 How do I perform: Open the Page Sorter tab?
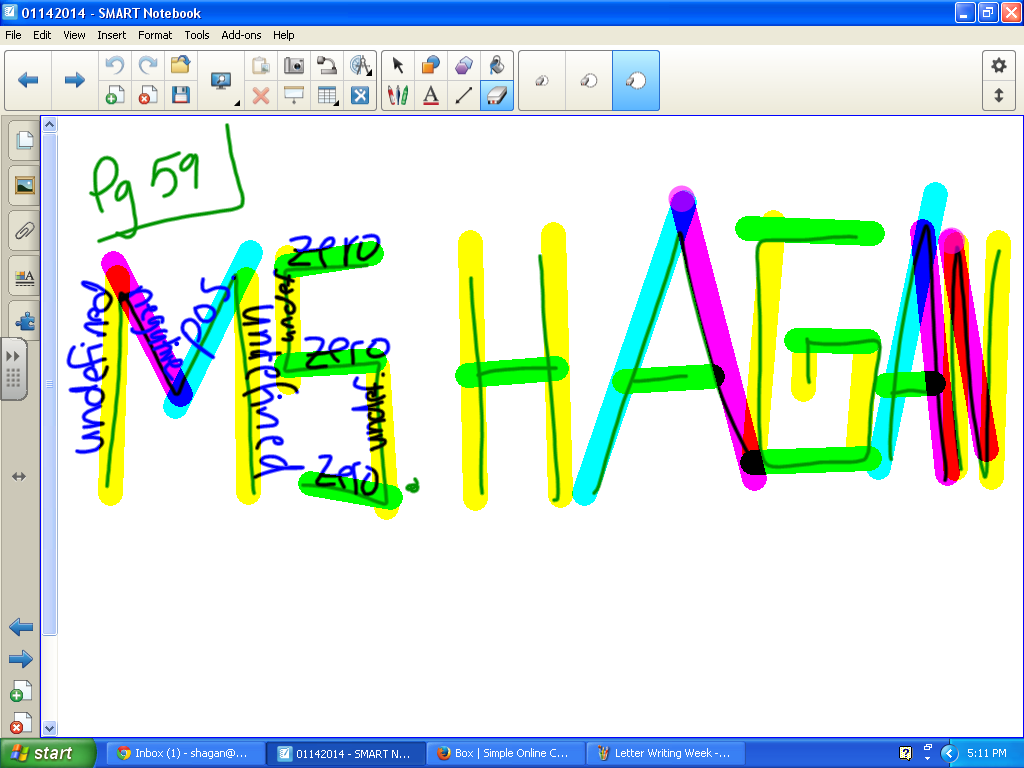25,140
